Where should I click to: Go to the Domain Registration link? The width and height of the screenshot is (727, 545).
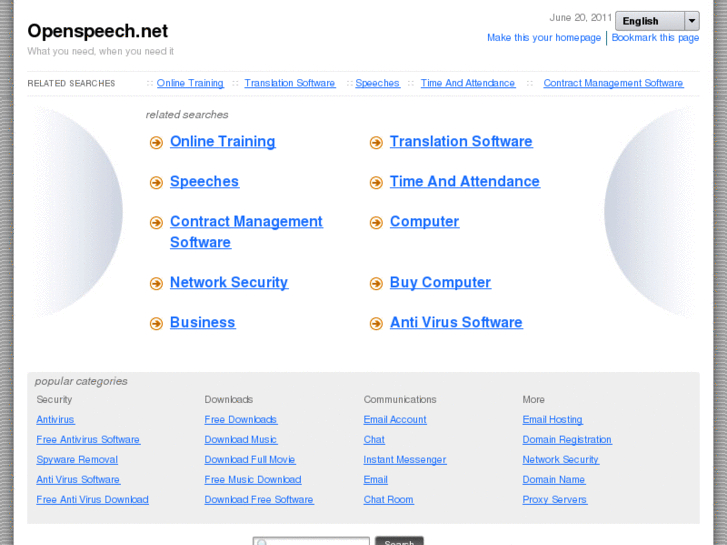pyautogui.click(x=567, y=440)
